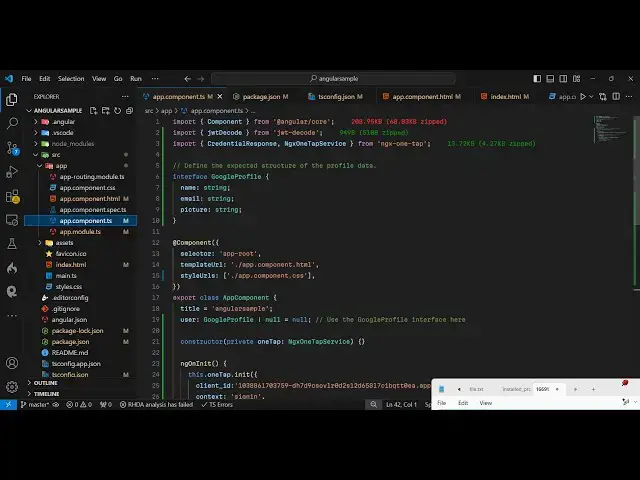Viewport: 640px width, 480px height.
Task: Go back with the navigation arrow
Action: point(187,79)
